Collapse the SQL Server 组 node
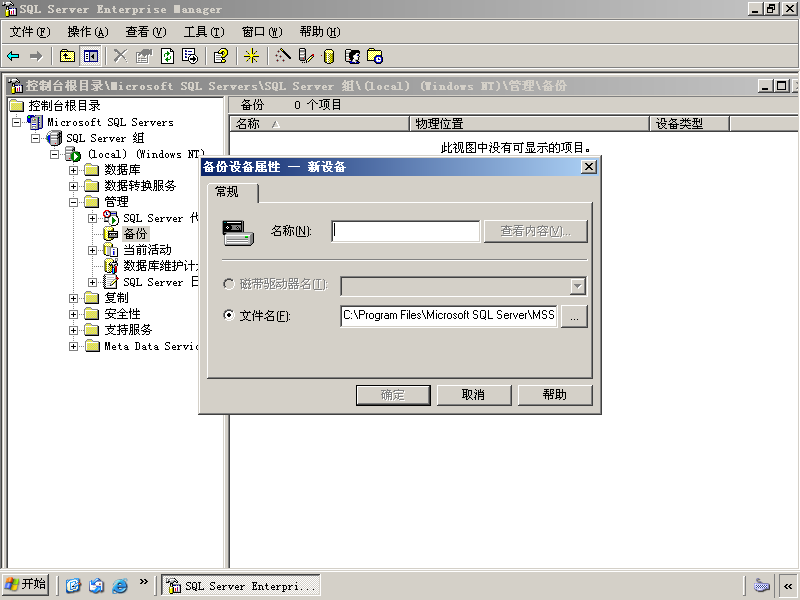Screen dimensions: 800x600 [x=36, y=138]
